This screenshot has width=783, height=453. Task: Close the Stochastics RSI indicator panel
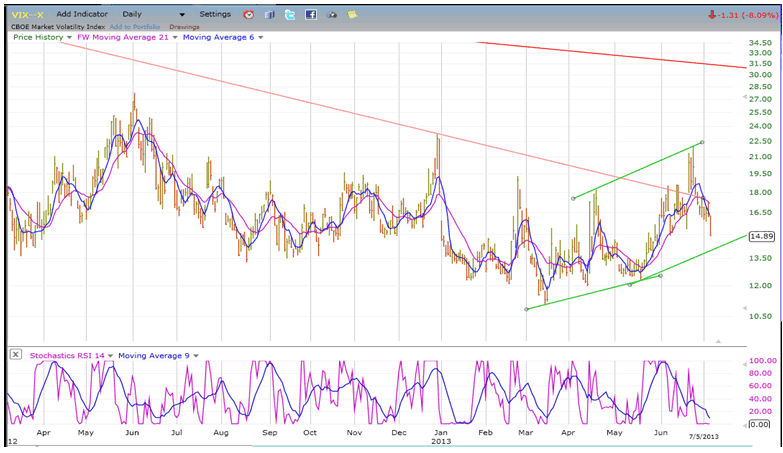coord(15,354)
